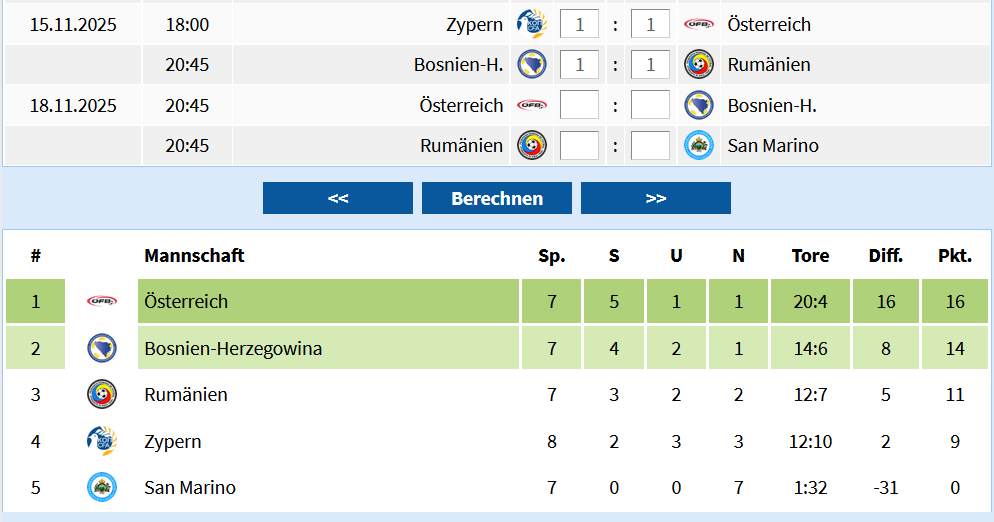Click the San Marino crest in the standings table
Image resolution: width=994 pixels, height=522 pixels.
[102, 488]
